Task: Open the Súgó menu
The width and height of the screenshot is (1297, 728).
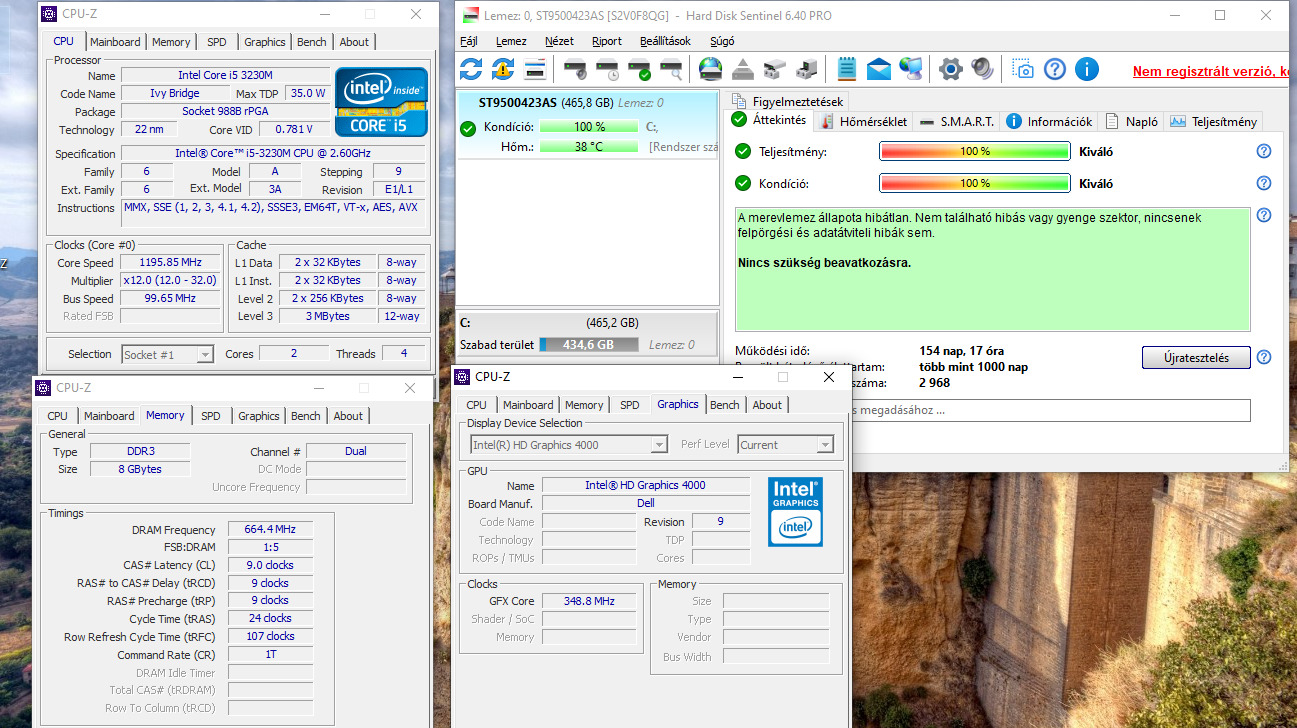Action: coord(722,41)
